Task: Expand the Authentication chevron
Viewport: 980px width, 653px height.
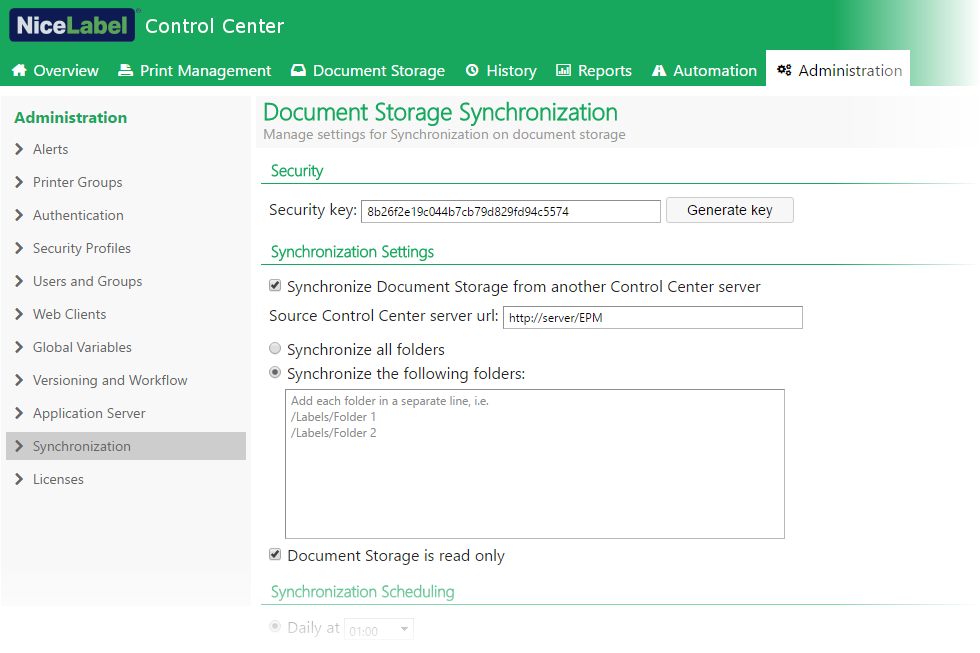Action: [19, 215]
